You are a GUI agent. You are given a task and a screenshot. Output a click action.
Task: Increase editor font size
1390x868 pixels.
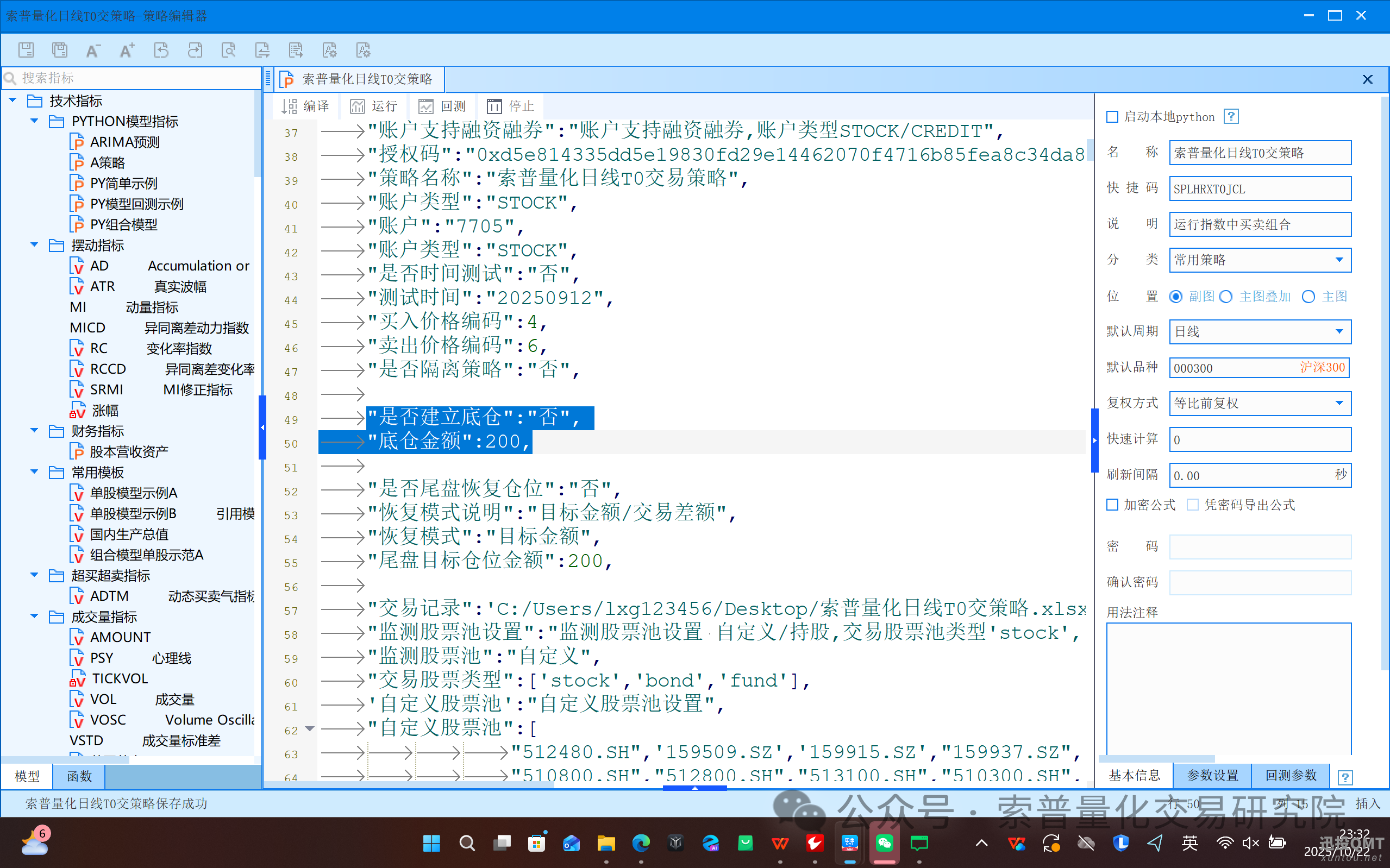pos(127,50)
